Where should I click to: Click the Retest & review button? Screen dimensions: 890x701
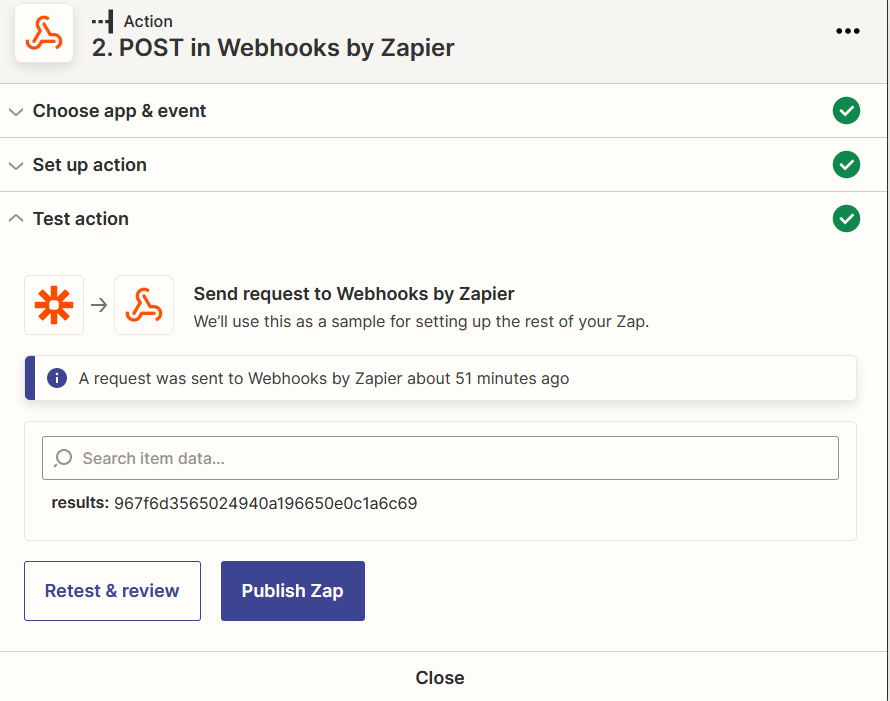[x=112, y=591]
